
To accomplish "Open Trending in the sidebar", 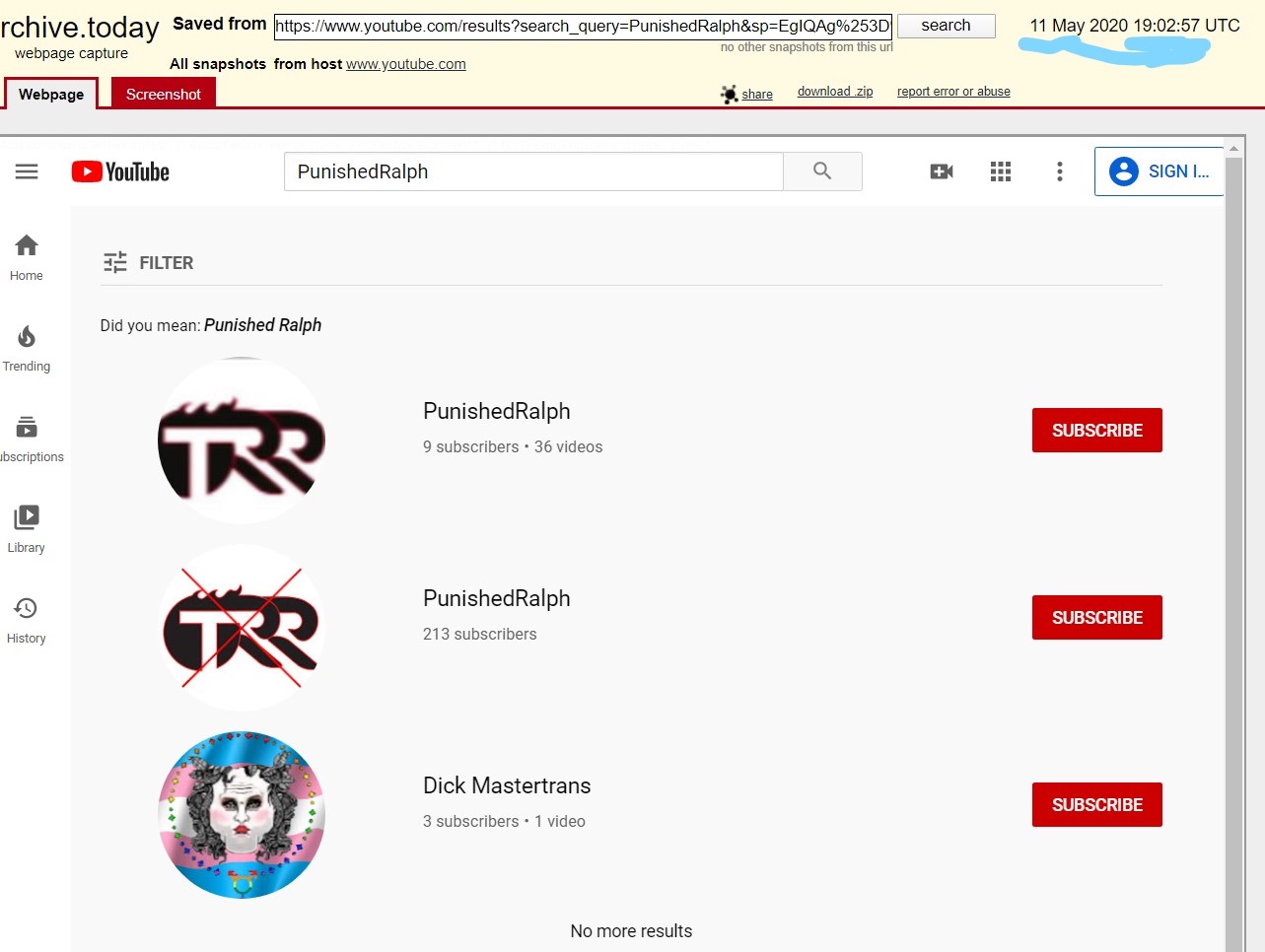I will coord(27,349).
